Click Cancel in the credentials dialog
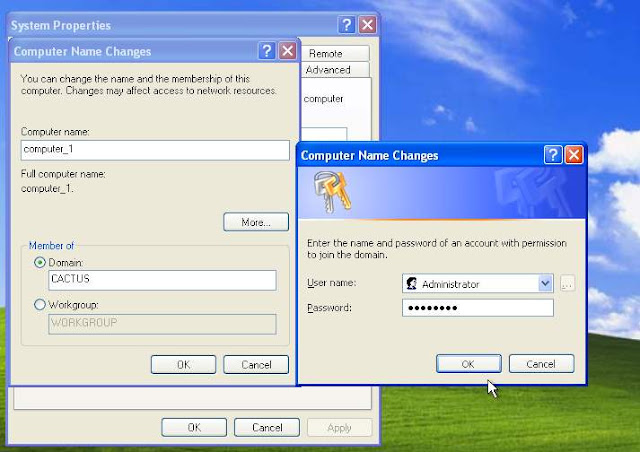The width and height of the screenshot is (640, 452). pos(541,364)
